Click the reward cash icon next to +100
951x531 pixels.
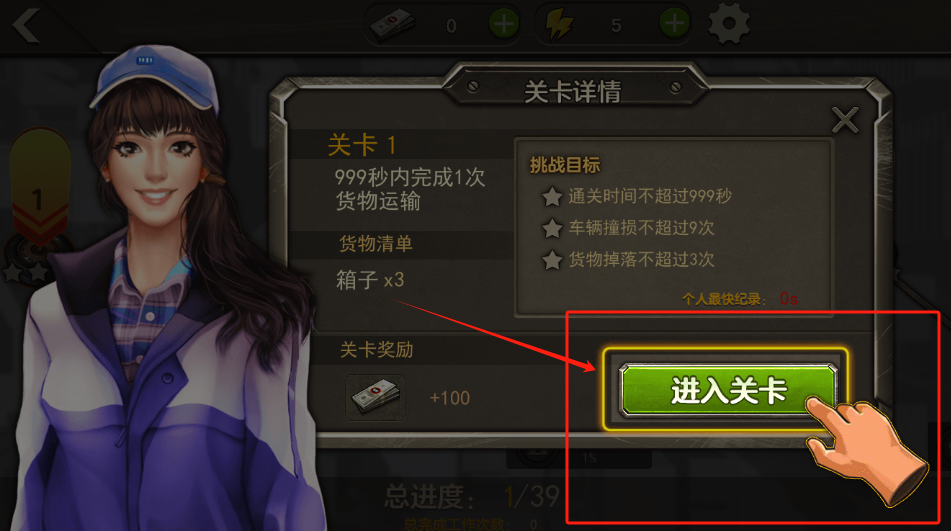point(375,398)
